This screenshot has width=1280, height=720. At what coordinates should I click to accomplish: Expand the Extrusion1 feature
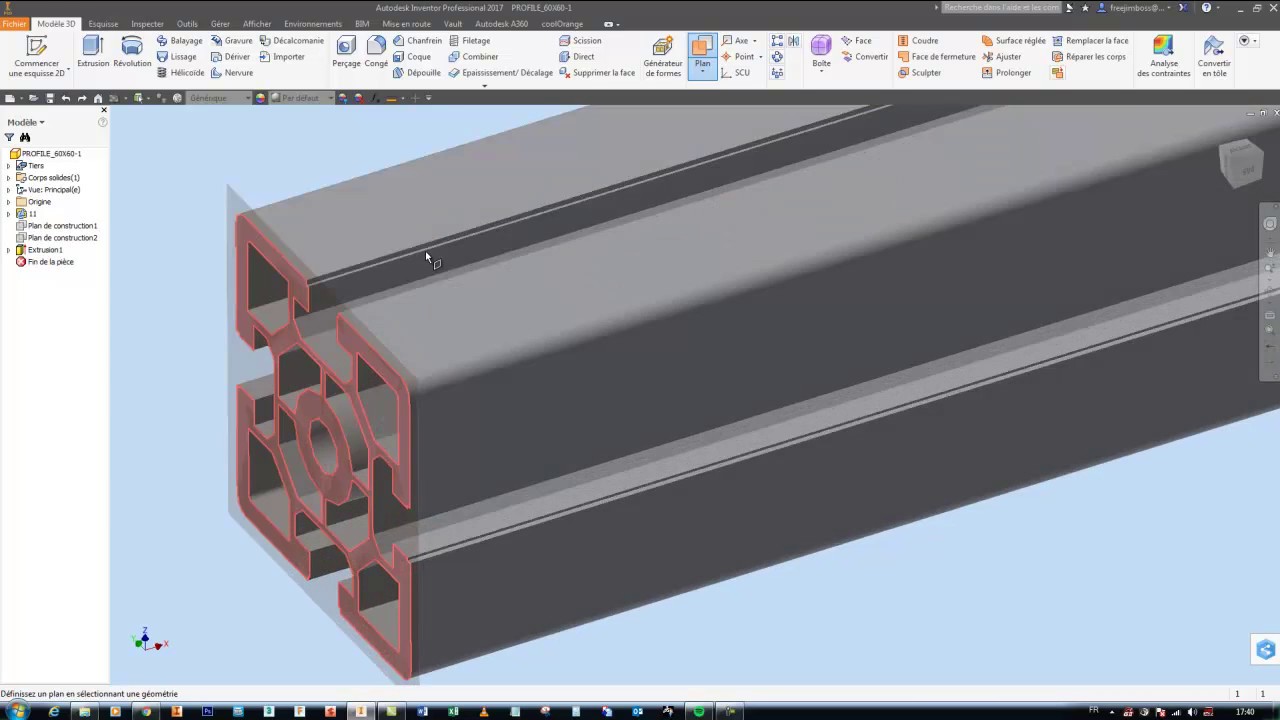click(x=9, y=250)
